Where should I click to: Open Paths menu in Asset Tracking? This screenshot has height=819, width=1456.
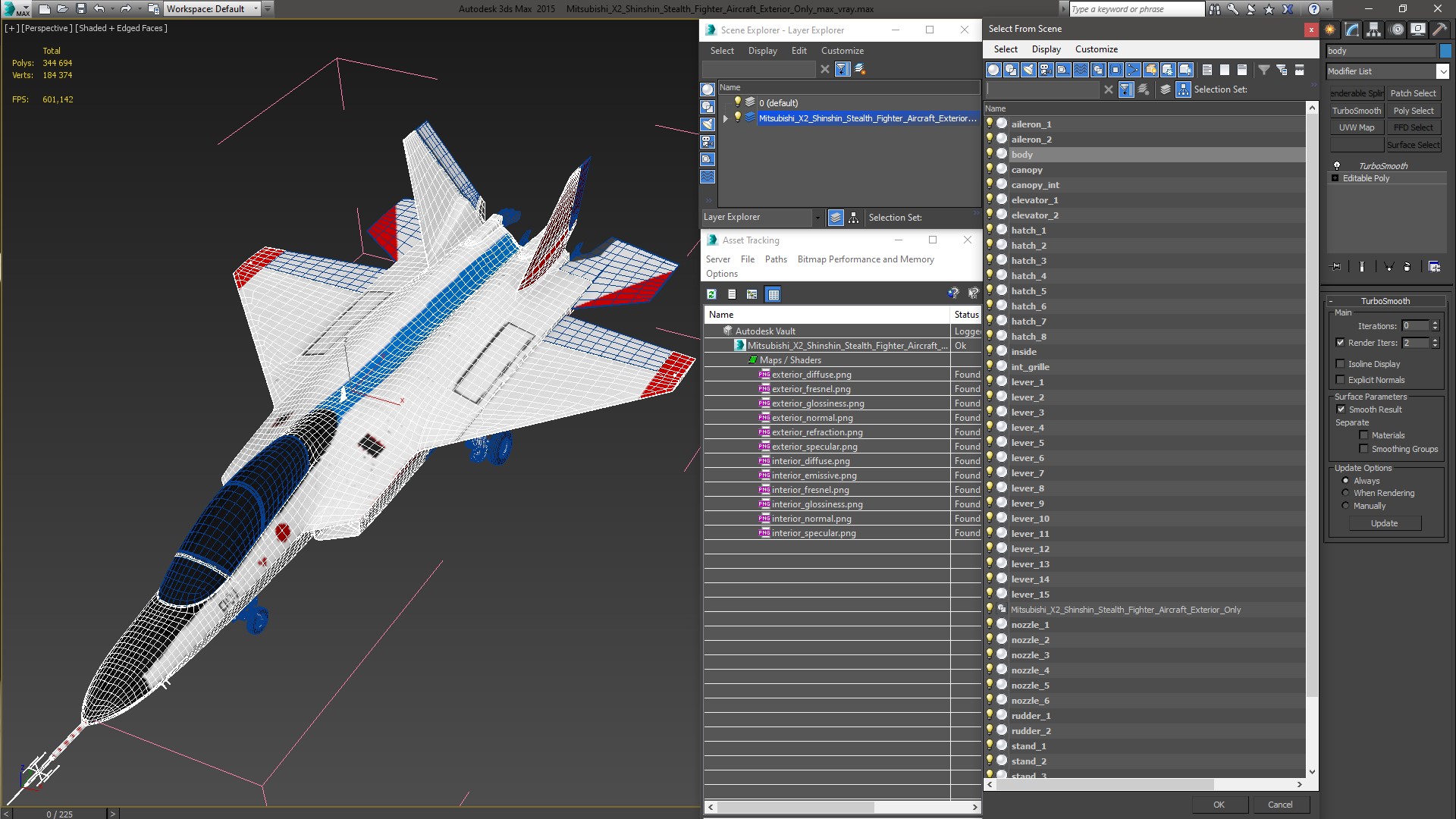(776, 259)
